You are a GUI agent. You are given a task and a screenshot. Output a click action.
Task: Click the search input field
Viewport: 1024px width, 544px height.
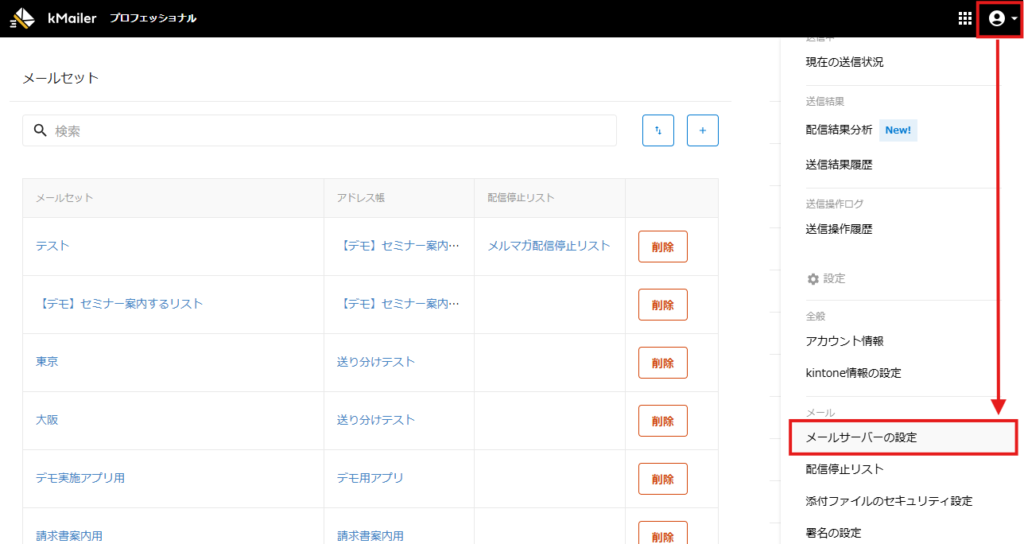pyautogui.click(x=330, y=130)
